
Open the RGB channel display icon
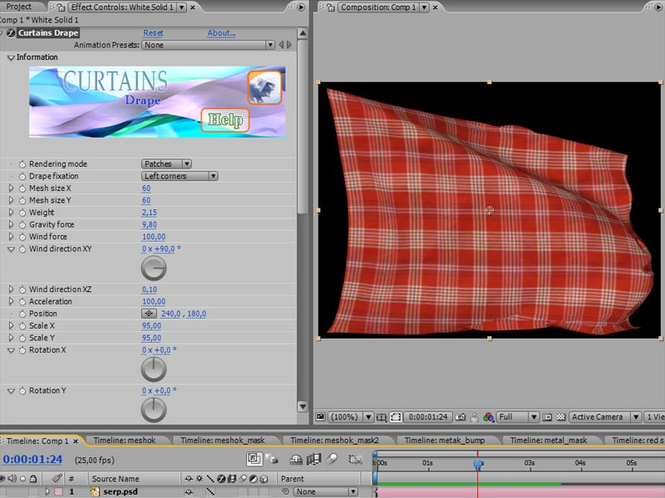click(x=488, y=417)
